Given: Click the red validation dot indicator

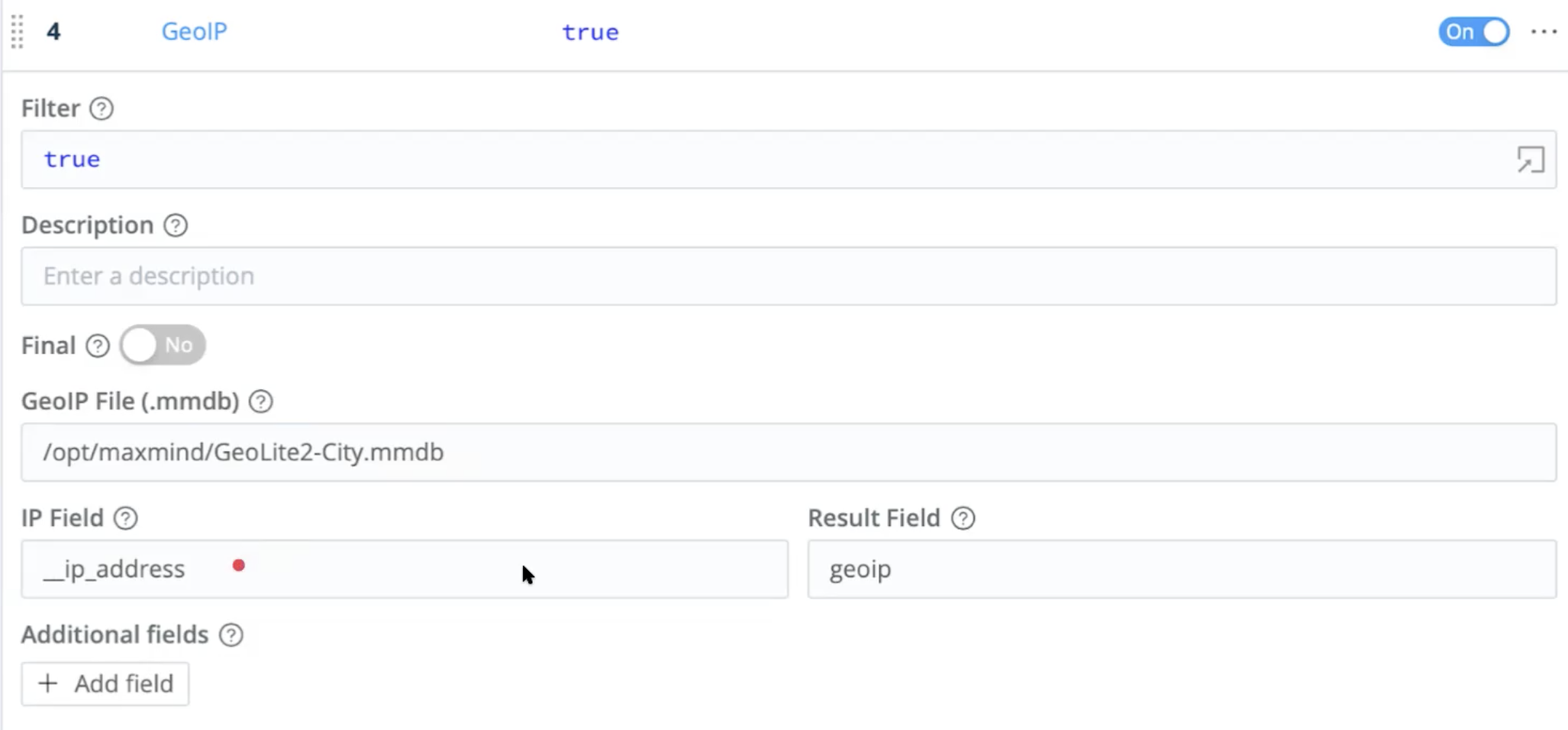Looking at the screenshot, I should pos(239,566).
